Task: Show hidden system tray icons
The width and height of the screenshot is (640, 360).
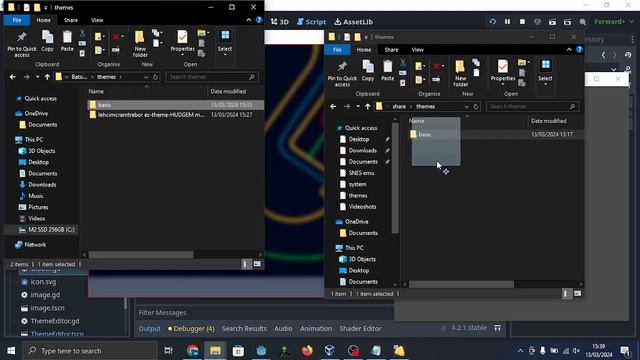Action: pos(520,351)
